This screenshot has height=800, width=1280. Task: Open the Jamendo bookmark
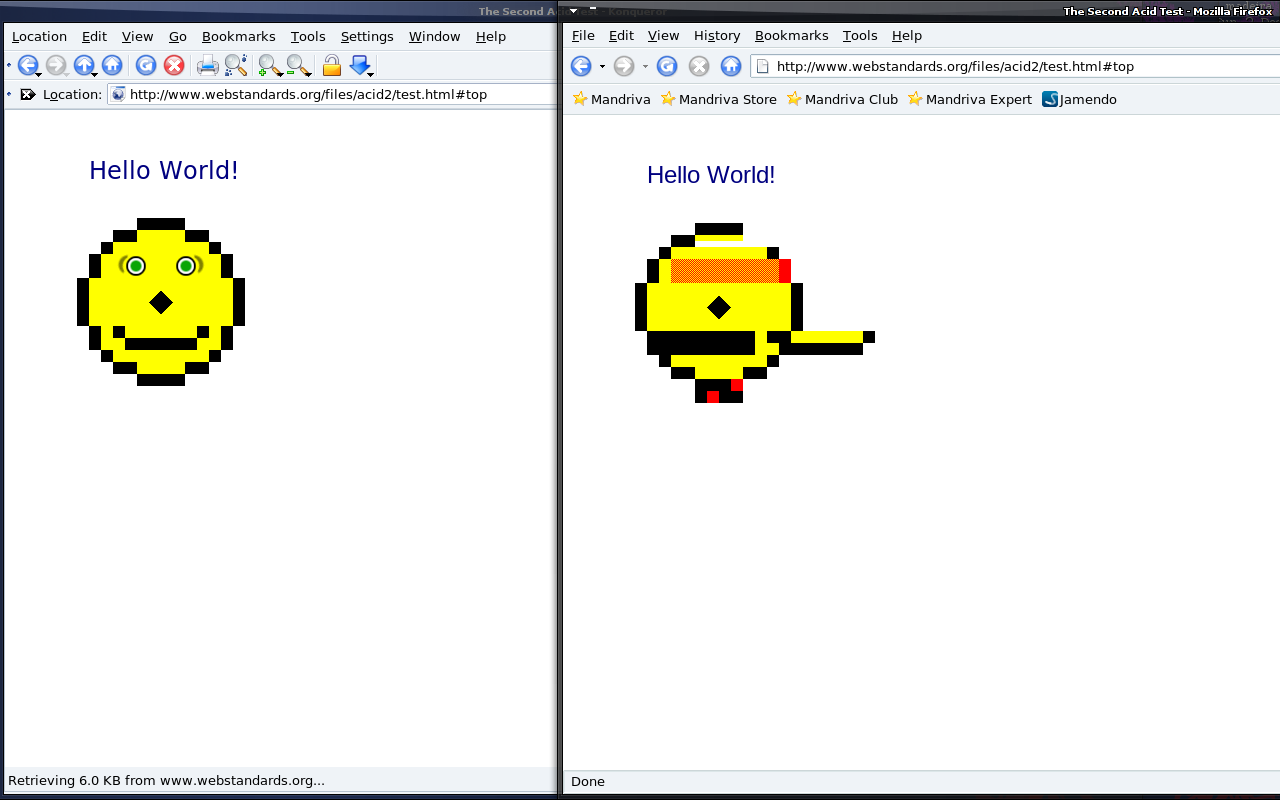pyautogui.click(x=1079, y=99)
